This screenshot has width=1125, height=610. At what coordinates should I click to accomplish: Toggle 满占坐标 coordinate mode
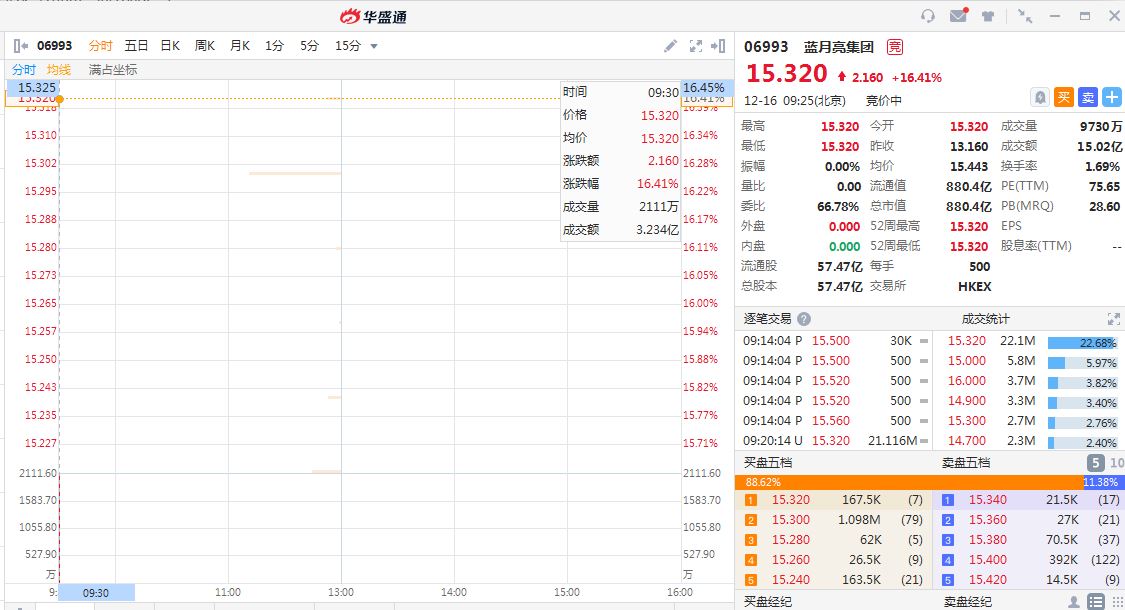tap(113, 70)
